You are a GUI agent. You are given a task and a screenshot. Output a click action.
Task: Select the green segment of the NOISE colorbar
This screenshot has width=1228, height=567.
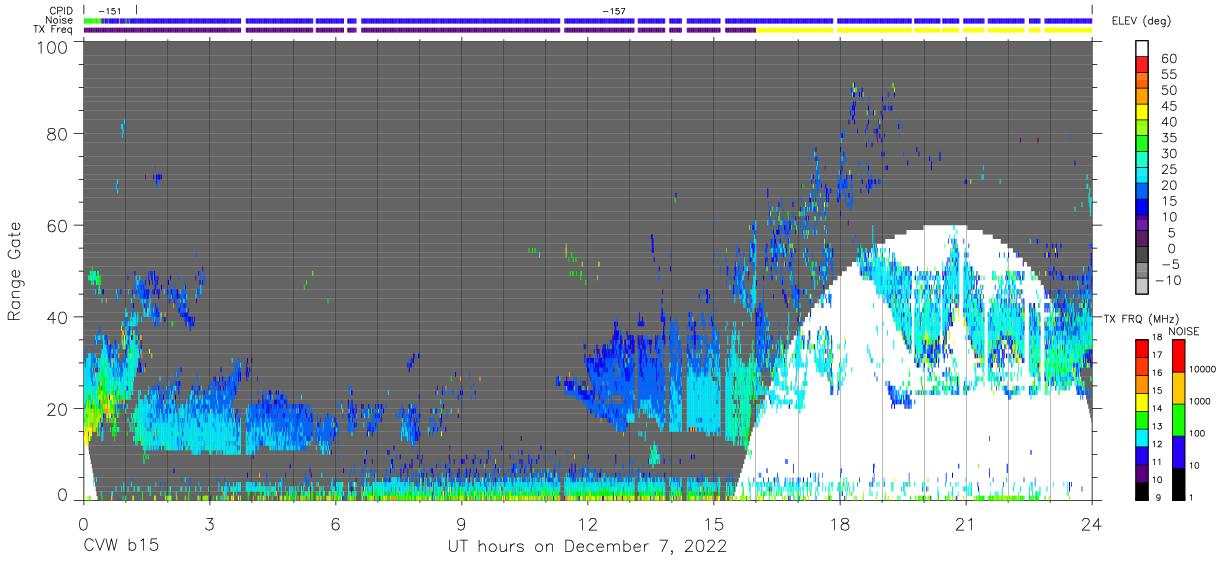coord(1178,418)
